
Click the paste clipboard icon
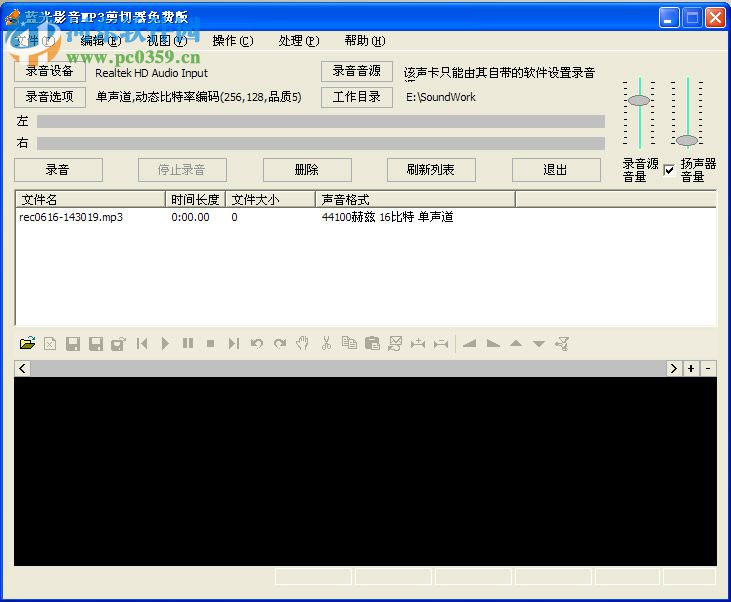coord(372,343)
